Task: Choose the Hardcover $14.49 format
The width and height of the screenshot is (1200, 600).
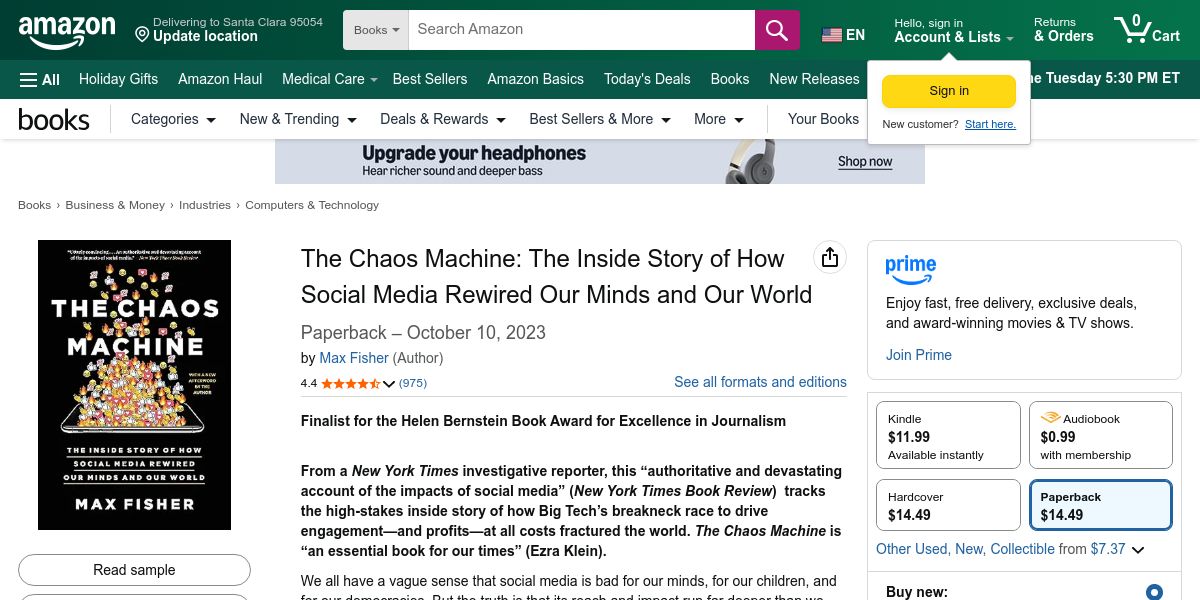Action: (x=948, y=505)
